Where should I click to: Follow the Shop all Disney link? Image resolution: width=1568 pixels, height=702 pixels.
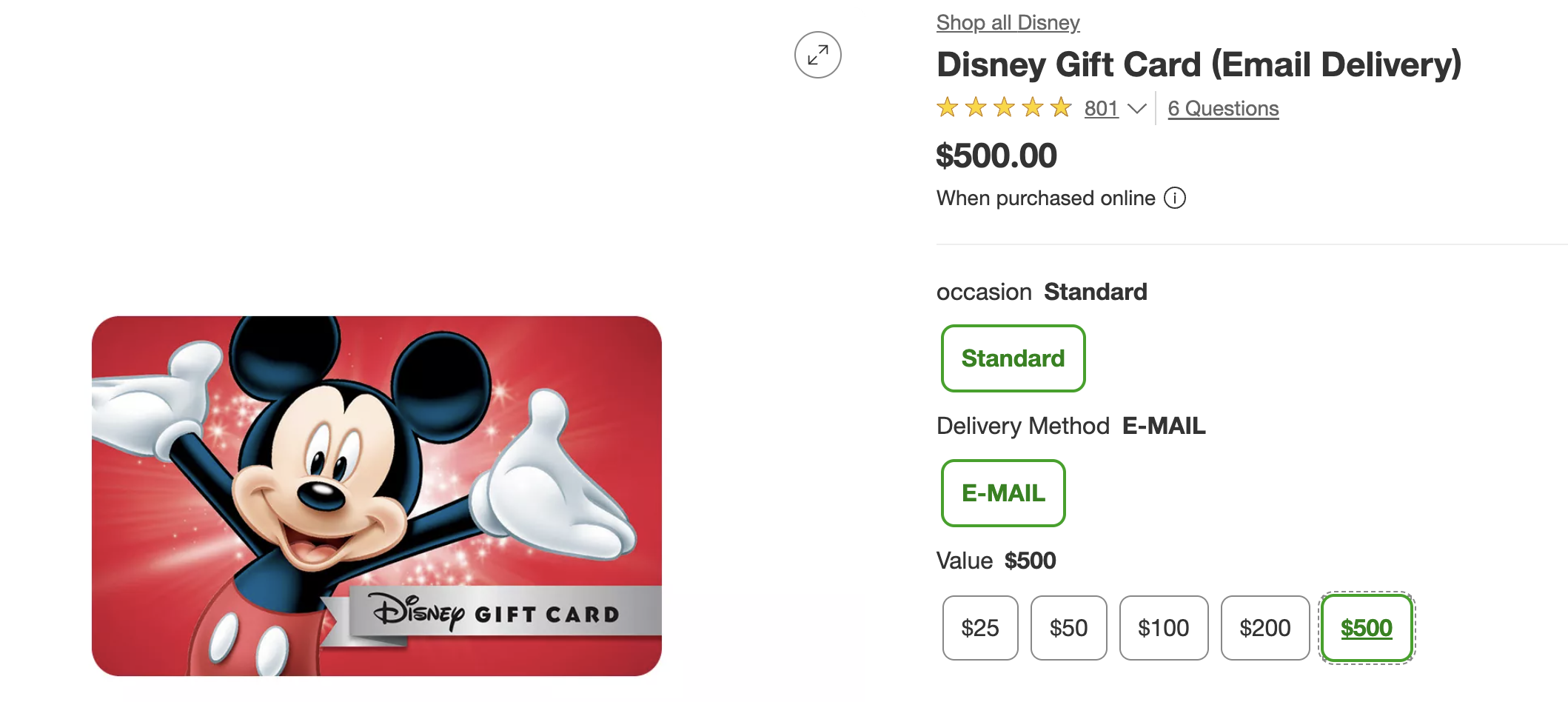(x=1008, y=22)
